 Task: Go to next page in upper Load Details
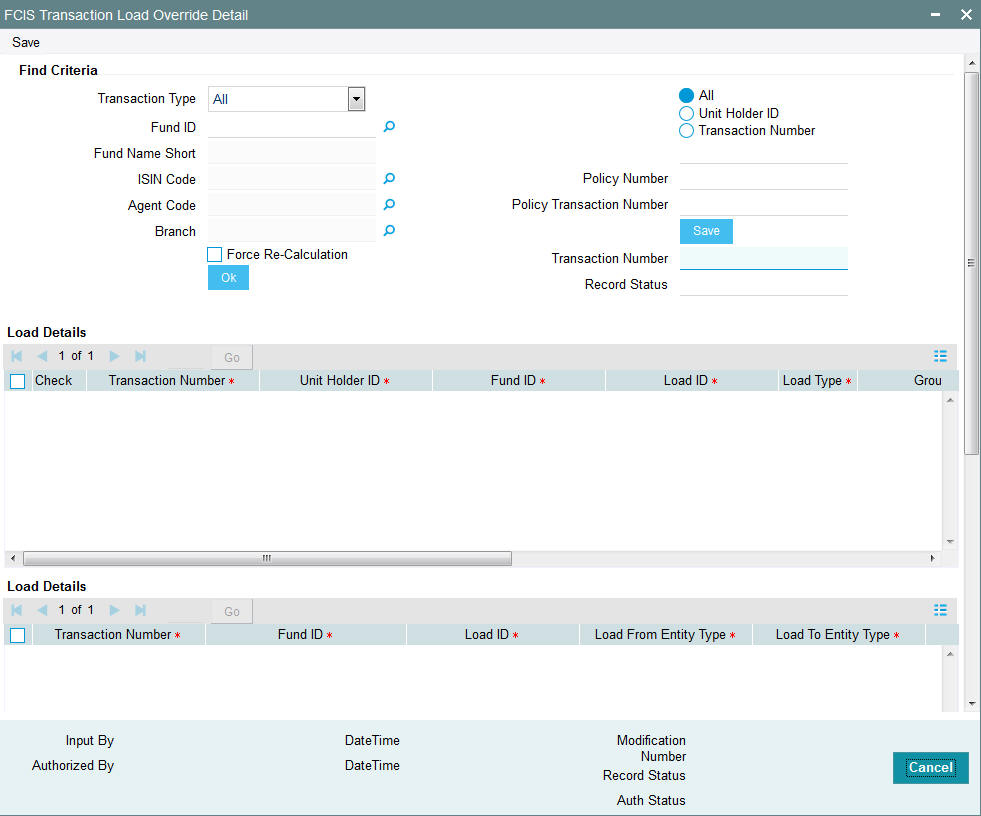point(114,356)
